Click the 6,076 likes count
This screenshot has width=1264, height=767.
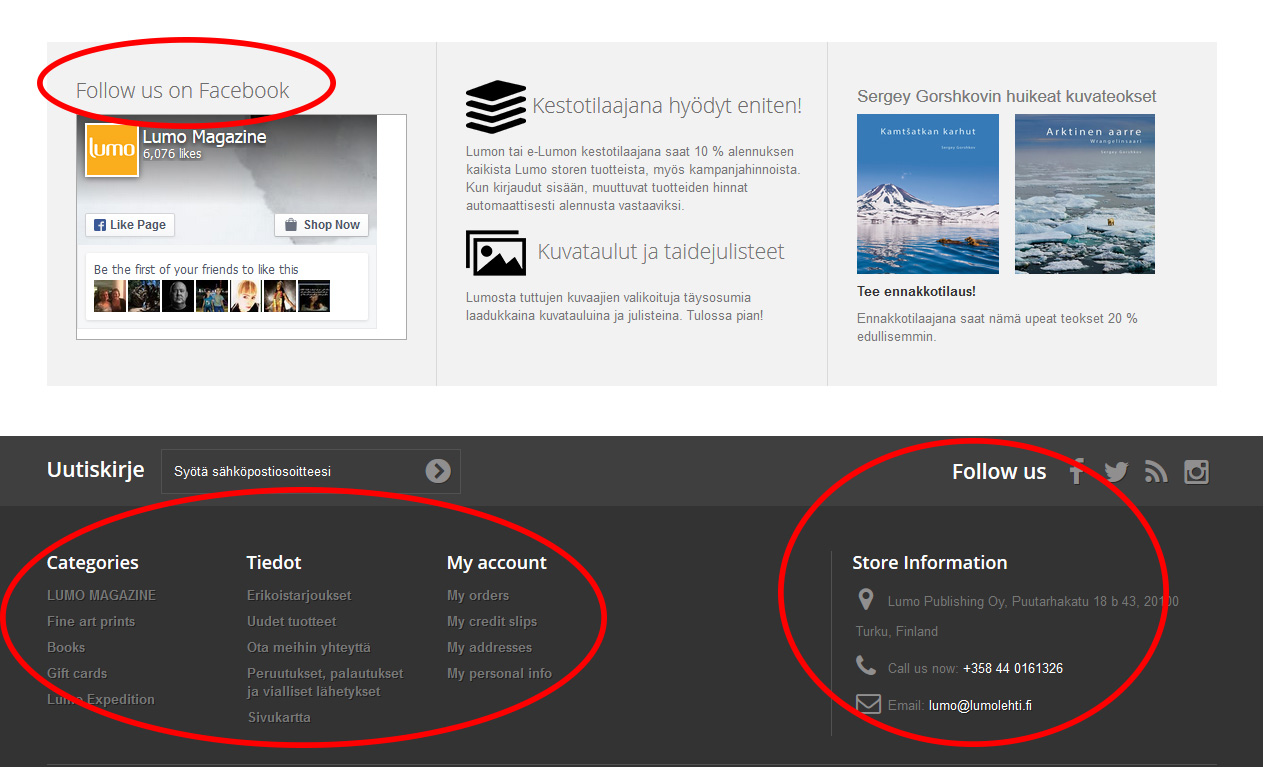pyautogui.click(x=172, y=154)
